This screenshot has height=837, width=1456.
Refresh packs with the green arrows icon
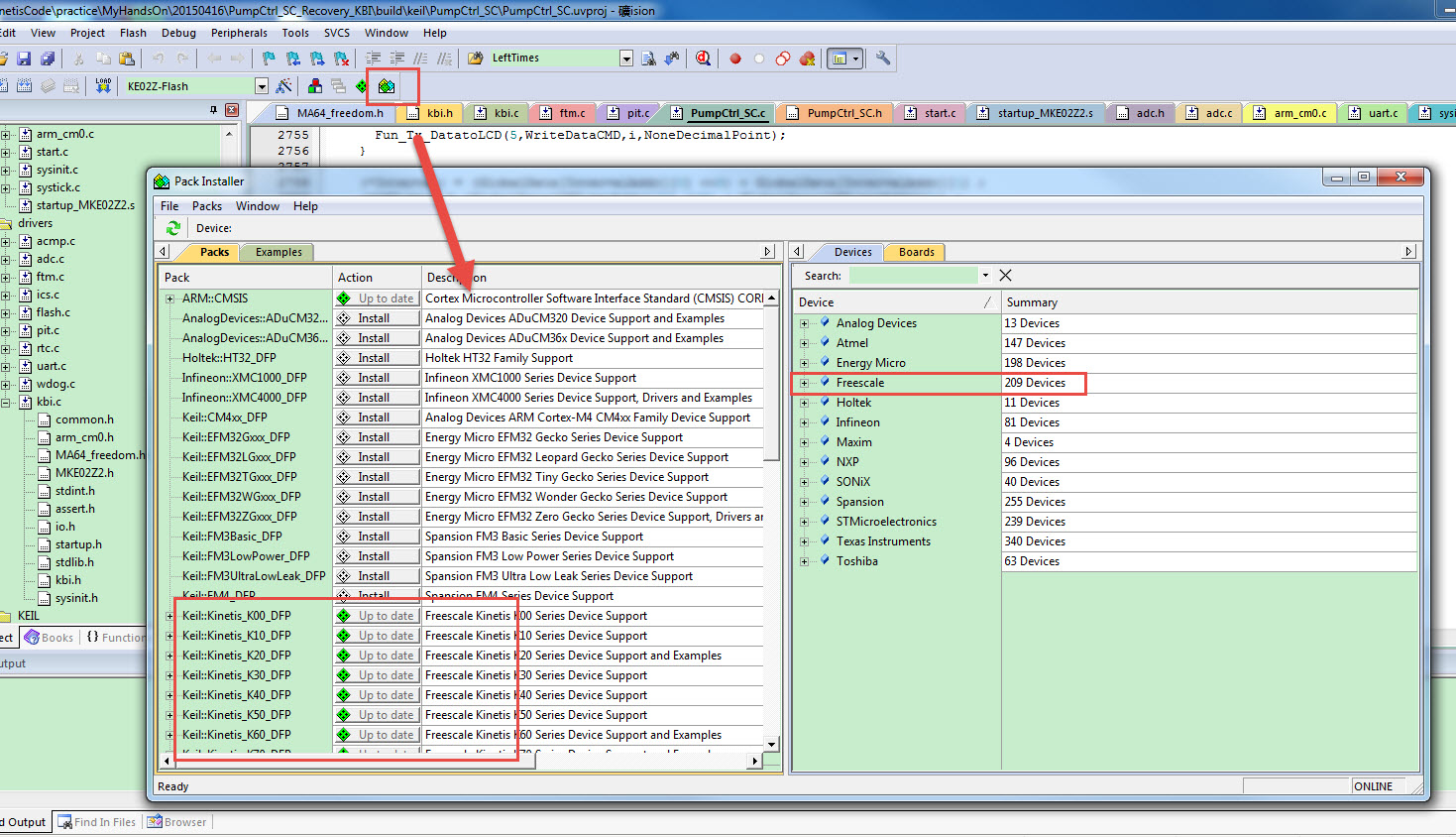click(x=172, y=228)
